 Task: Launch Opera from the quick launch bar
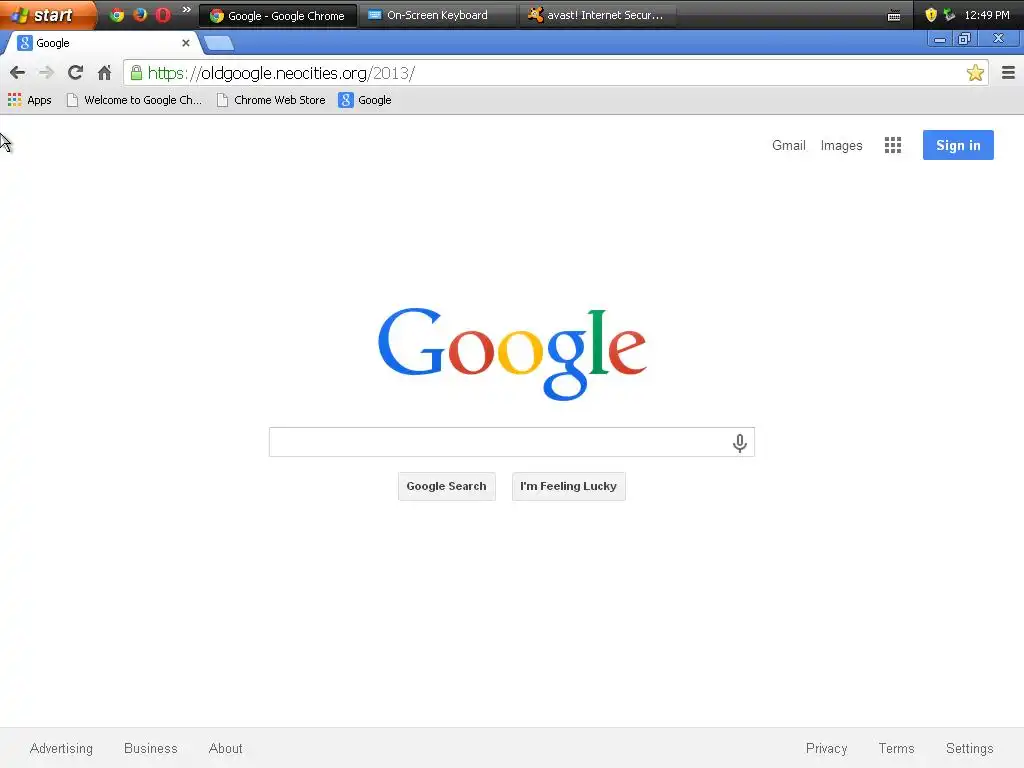pos(163,14)
